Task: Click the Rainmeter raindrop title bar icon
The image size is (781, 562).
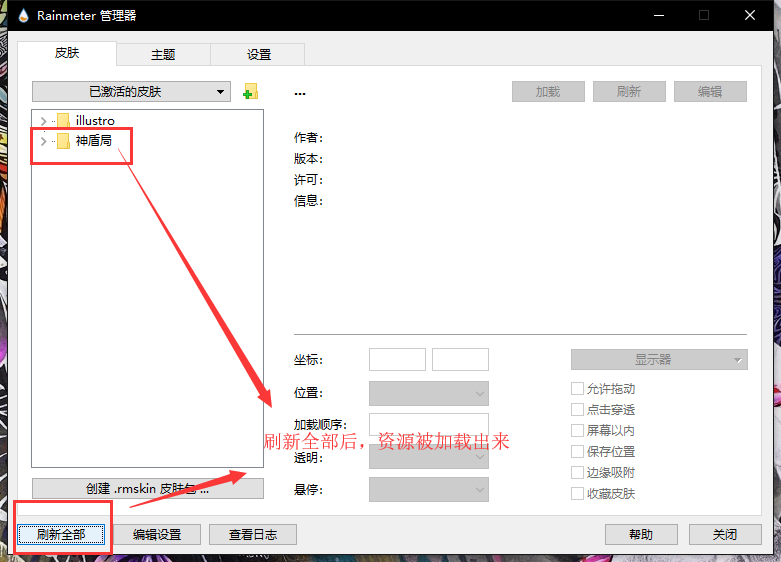Action: coord(23,16)
